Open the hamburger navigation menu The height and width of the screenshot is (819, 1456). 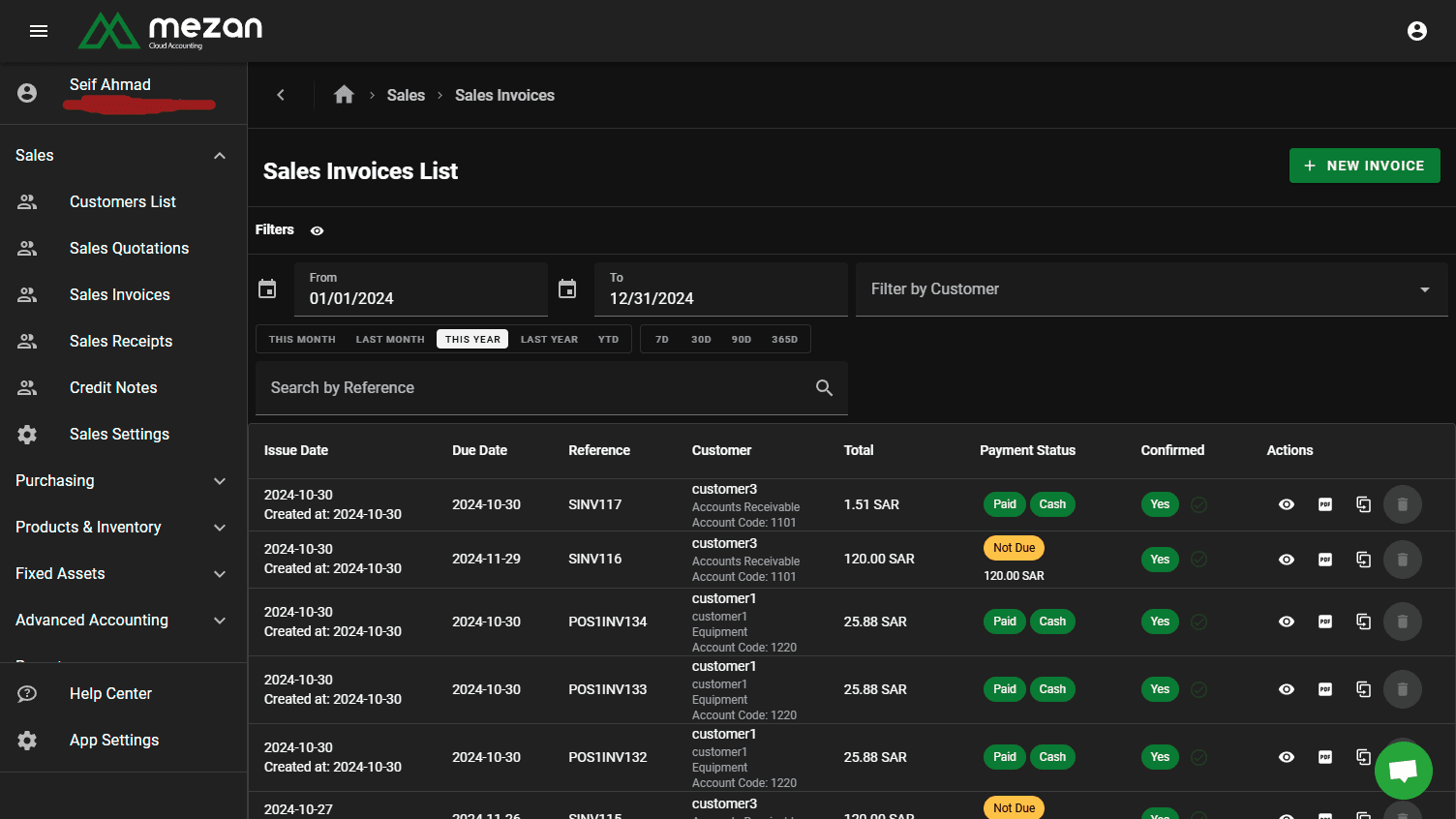point(39,31)
